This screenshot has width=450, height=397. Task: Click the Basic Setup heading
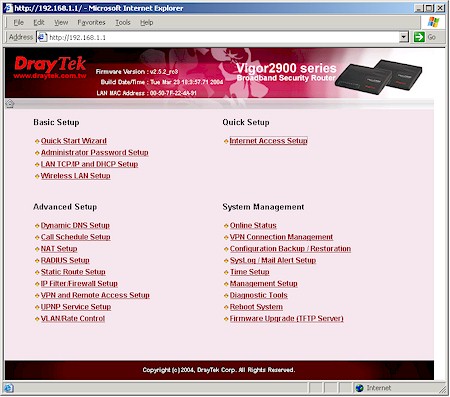[56, 122]
